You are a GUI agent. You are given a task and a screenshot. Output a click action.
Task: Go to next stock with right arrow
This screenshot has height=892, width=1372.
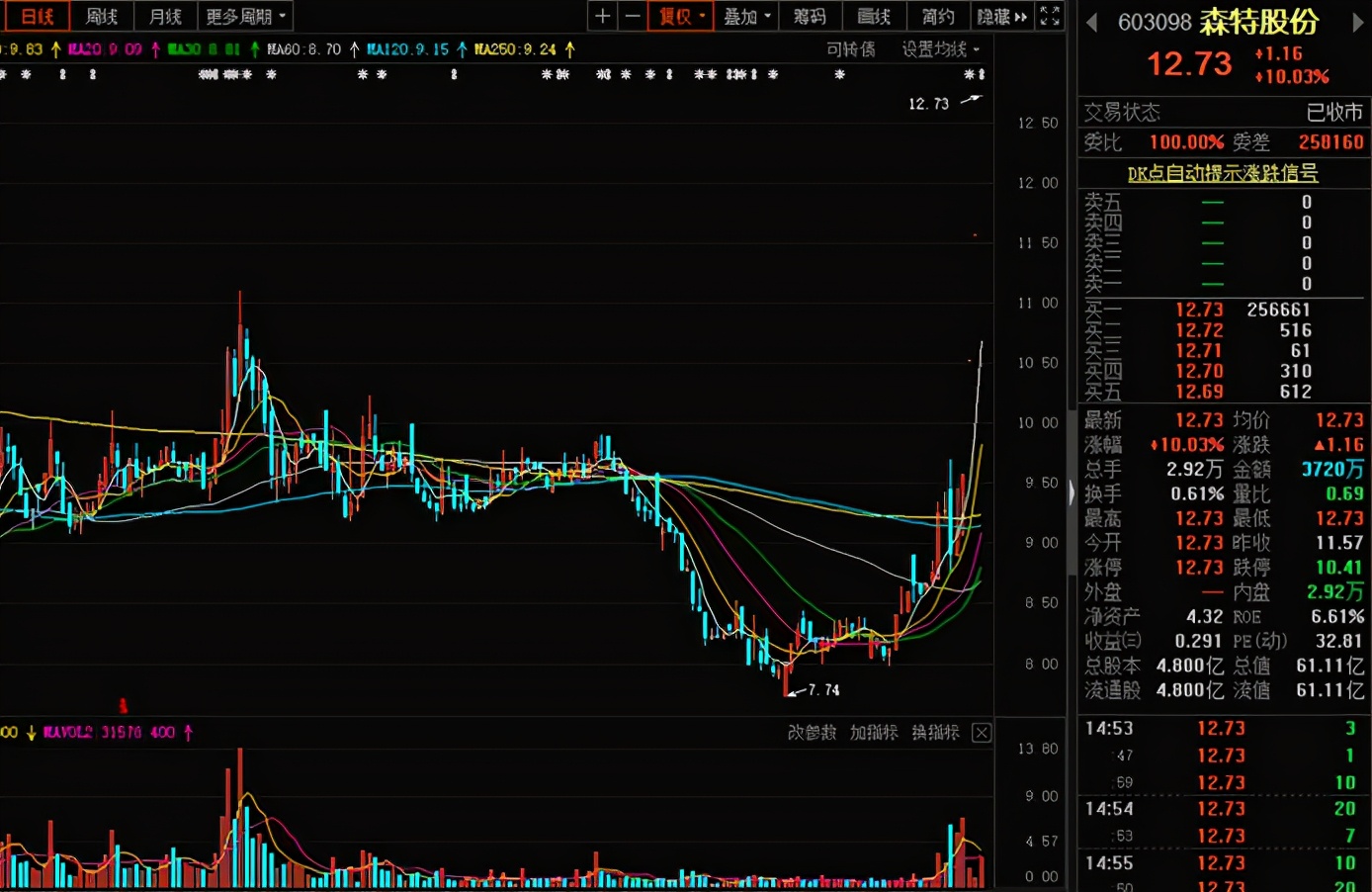click(x=1357, y=22)
